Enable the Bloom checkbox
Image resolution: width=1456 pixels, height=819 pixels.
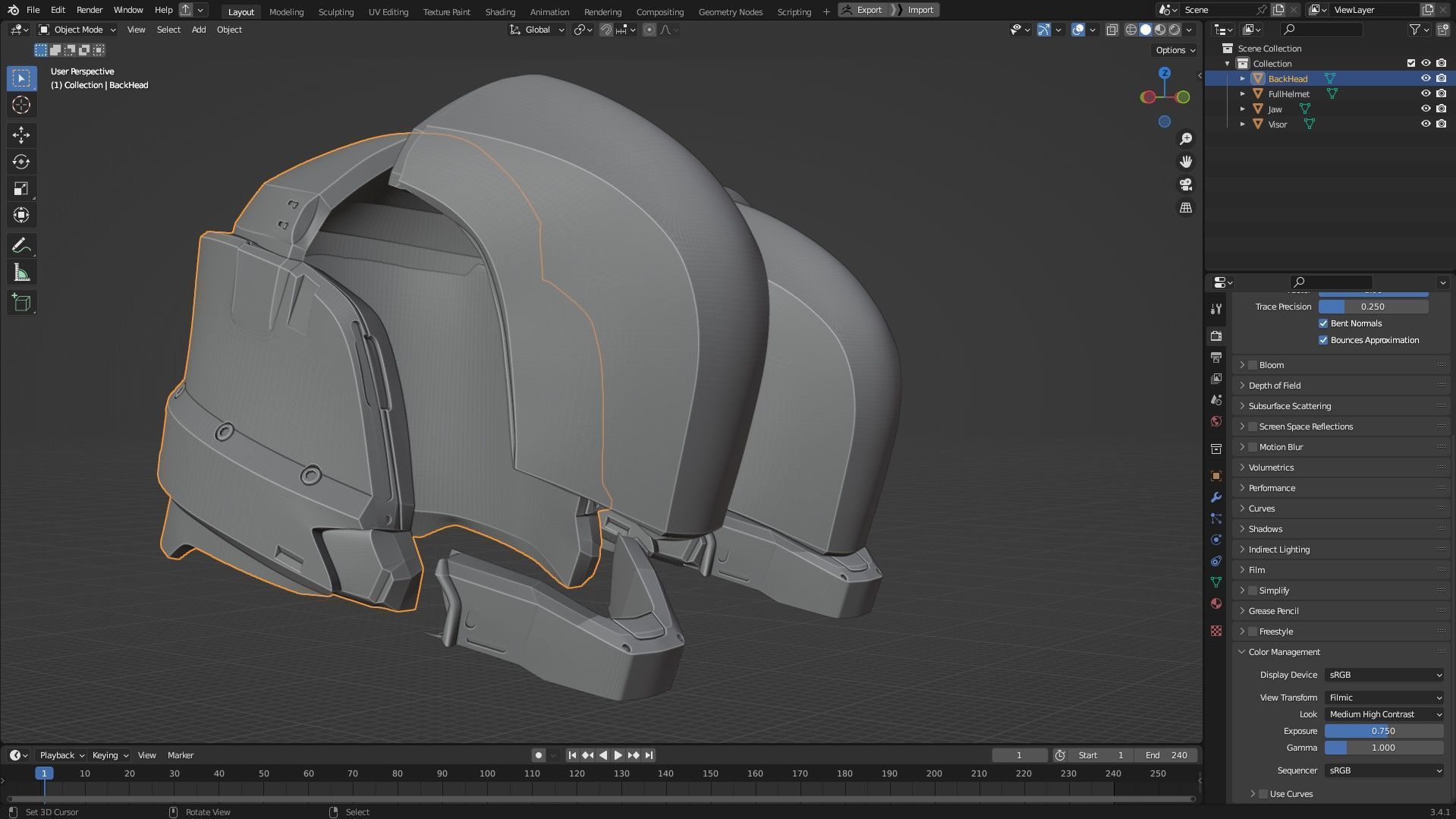1253,365
